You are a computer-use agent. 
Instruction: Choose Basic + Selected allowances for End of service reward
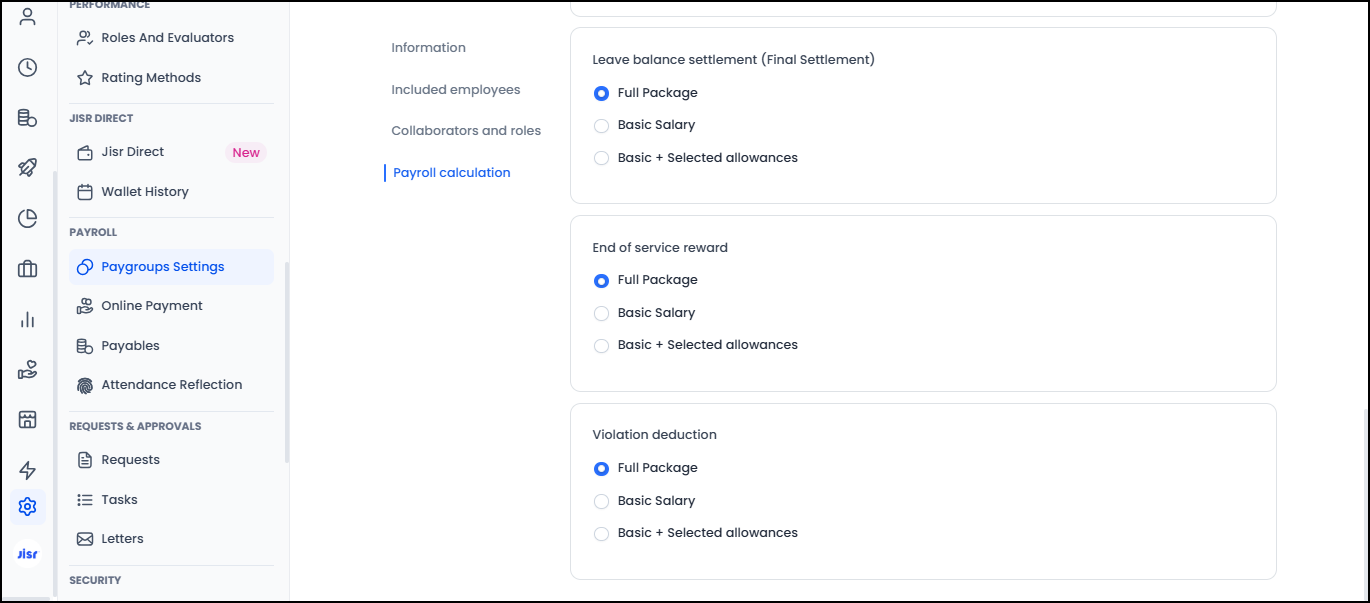coord(601,346)
